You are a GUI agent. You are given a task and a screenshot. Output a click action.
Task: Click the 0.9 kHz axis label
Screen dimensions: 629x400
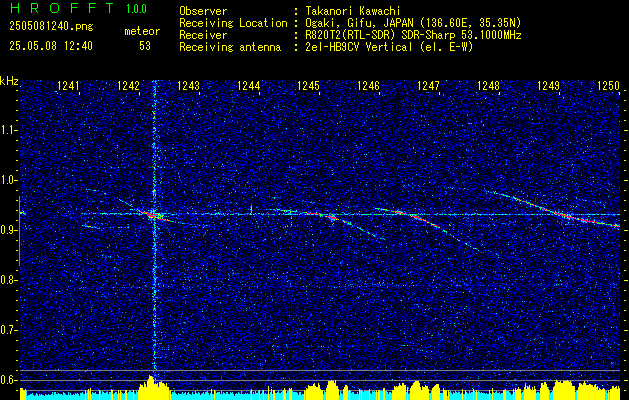(9, 230)
